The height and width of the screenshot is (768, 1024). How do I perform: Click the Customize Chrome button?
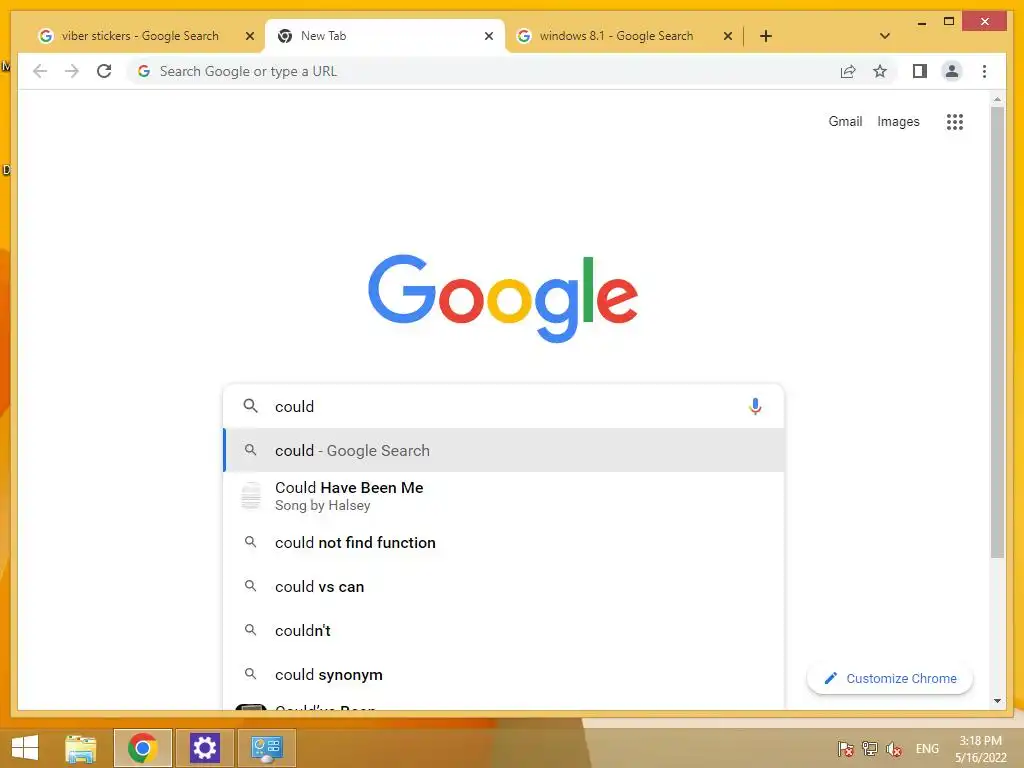coord(889,679)
